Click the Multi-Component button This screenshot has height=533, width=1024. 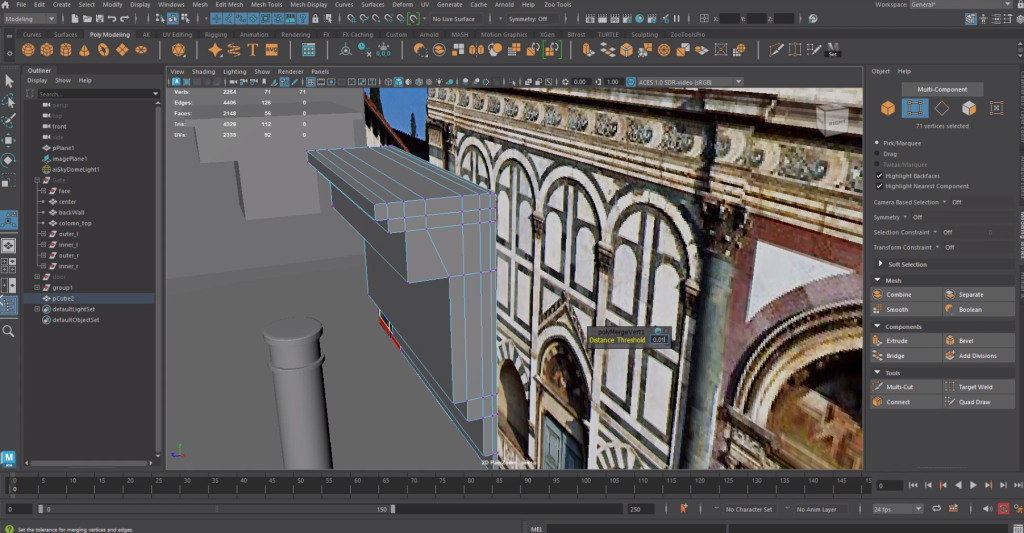942,89
